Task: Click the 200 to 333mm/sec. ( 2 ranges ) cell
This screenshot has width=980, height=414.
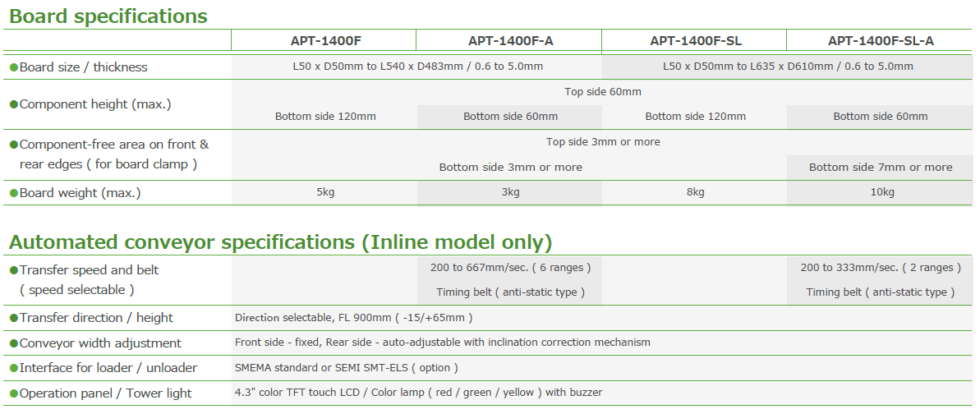Action: pos(880,268)
